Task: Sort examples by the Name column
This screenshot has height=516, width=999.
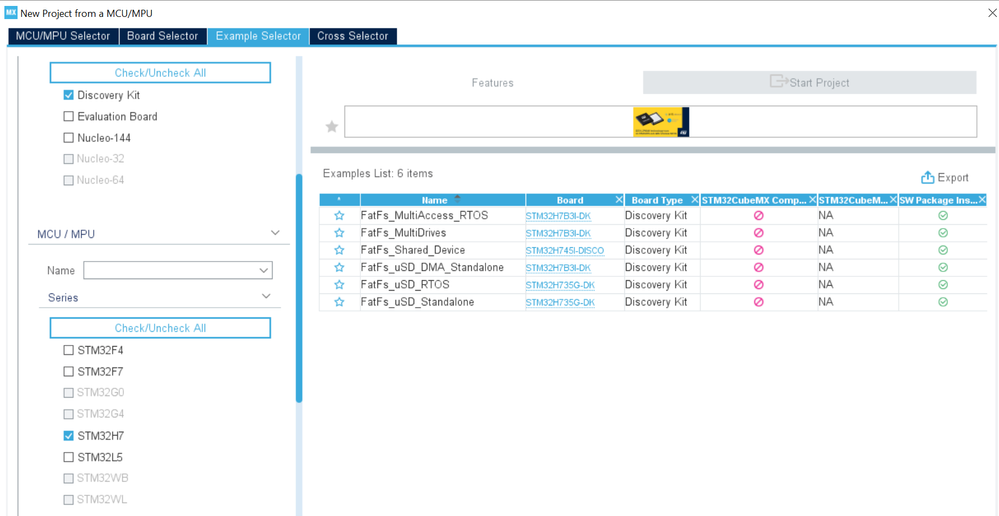Action: 443,200
